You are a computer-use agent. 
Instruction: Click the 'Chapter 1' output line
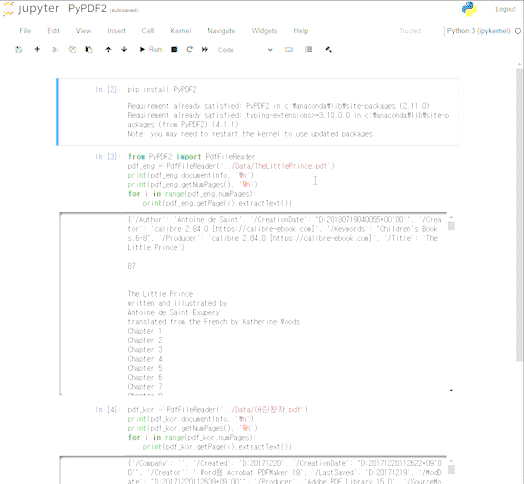point(145,331)
